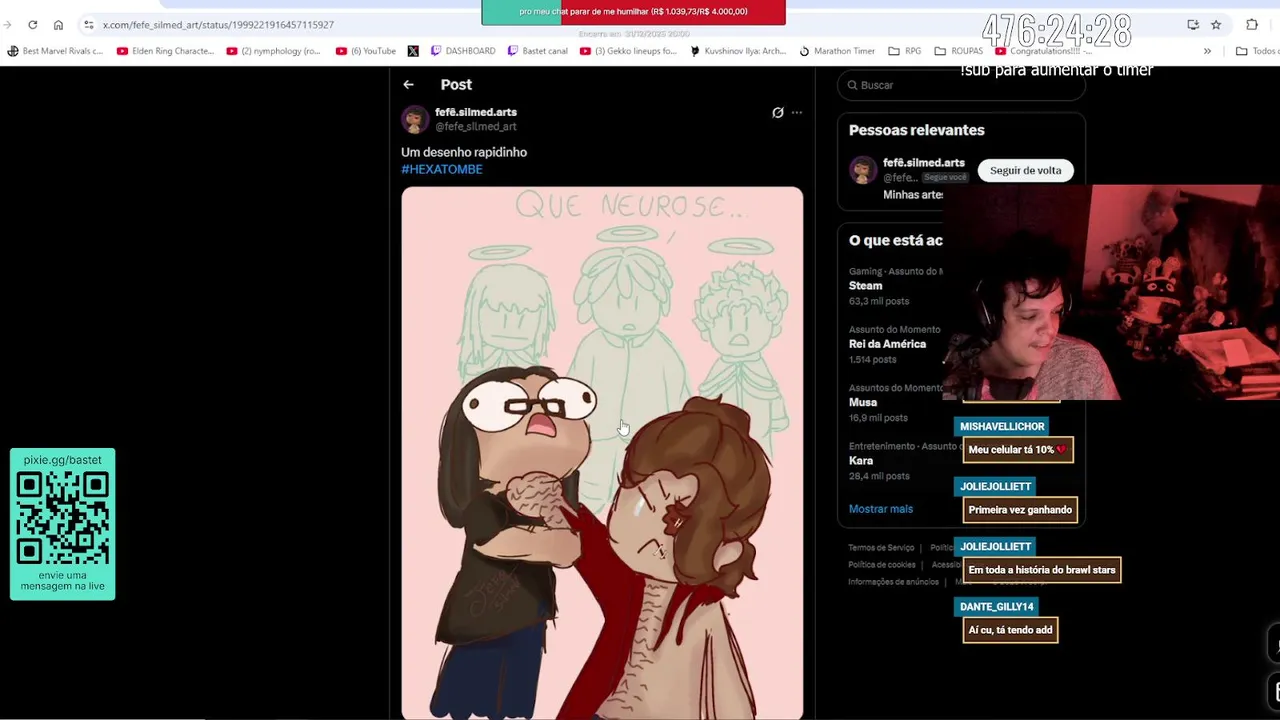This screenshot has width=1280, height=720.
Task: Open the fefê.silmed.arts author name
Action: click(476, 112)
